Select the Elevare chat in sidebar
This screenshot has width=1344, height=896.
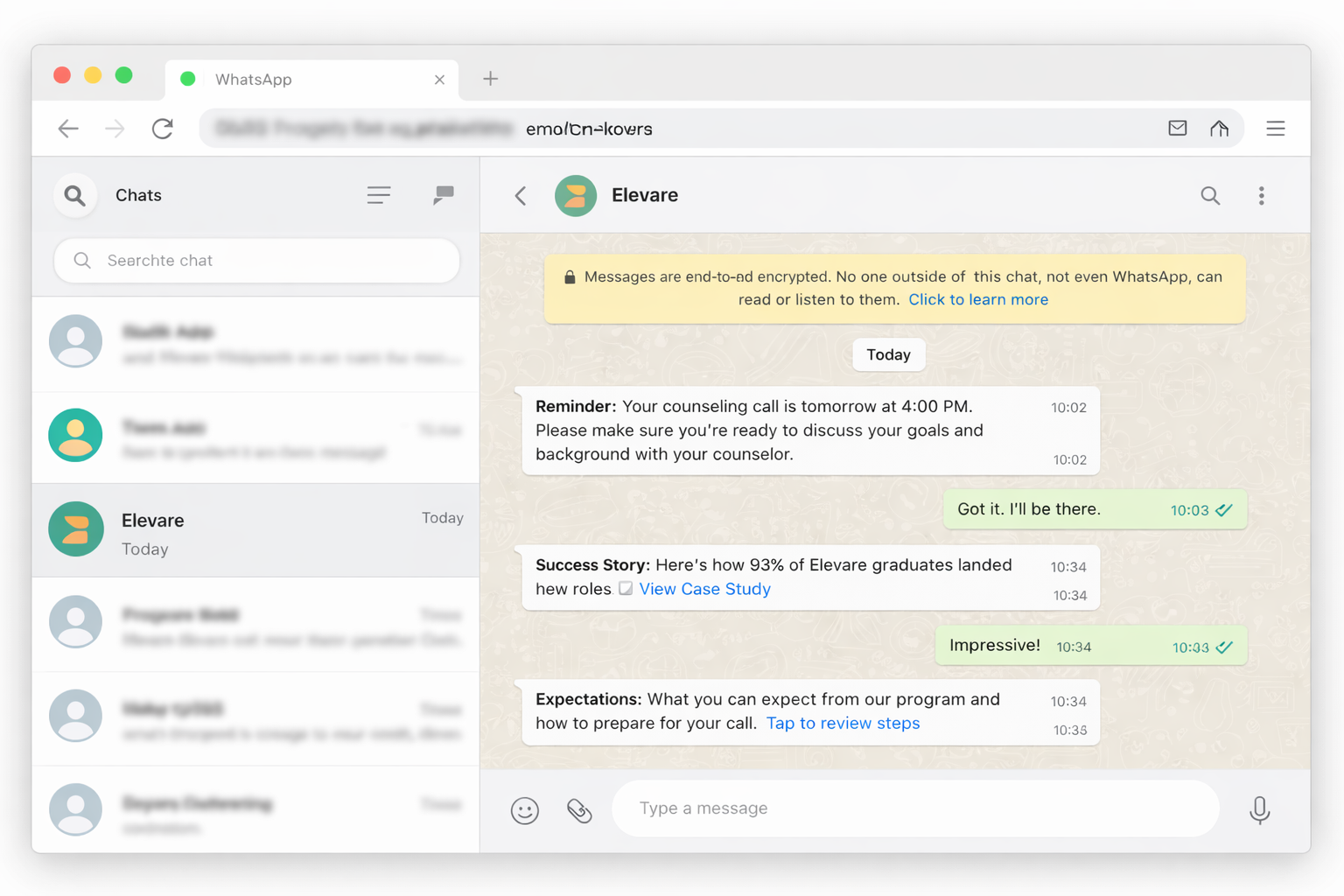point(255,530)
